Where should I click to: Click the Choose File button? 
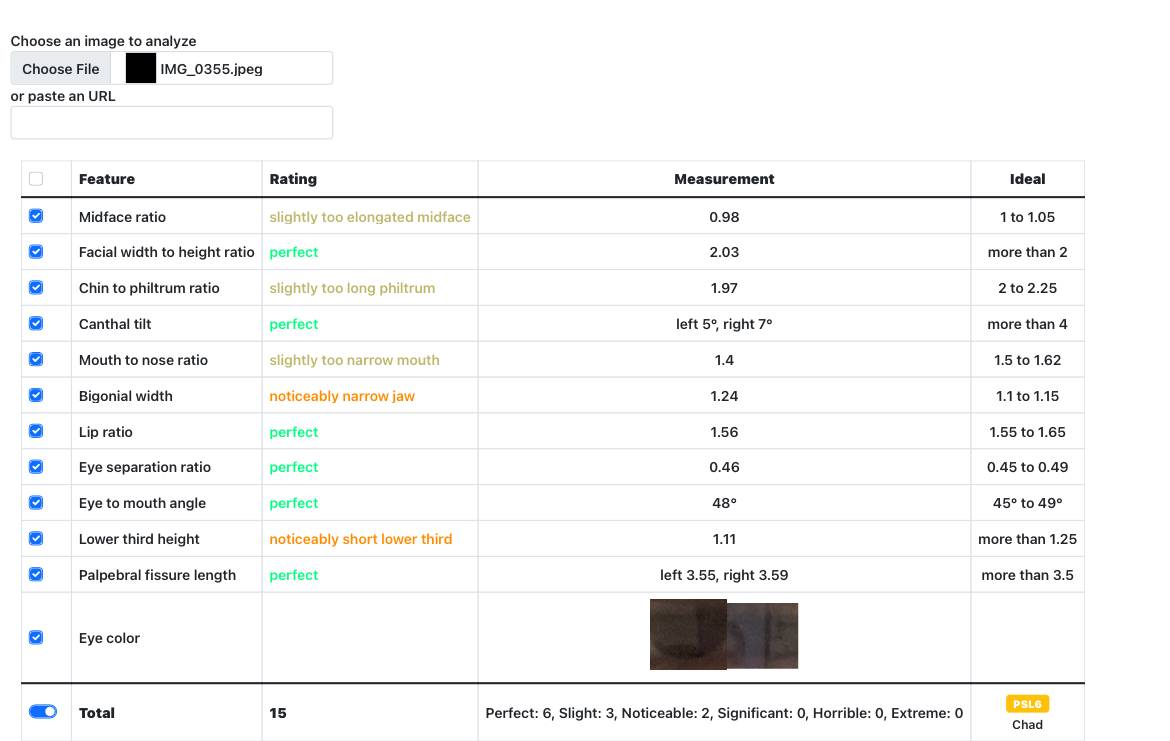pyautogui.click(x=60, y=69)
